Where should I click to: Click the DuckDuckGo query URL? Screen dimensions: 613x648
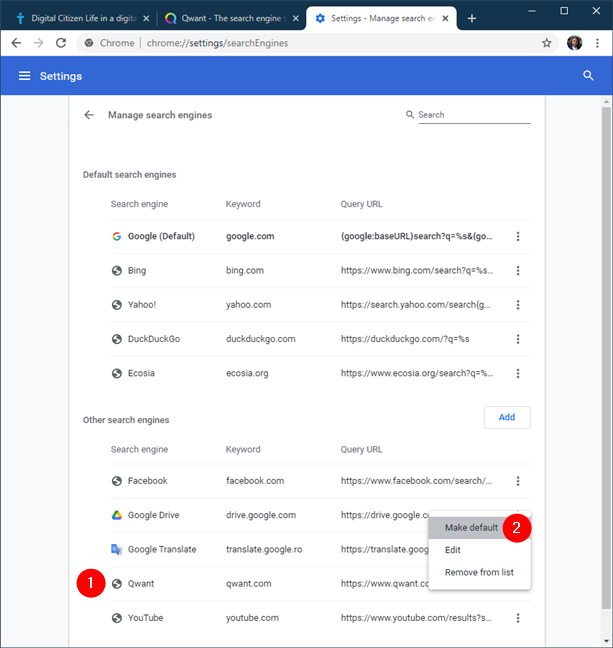tap(405, 339)
